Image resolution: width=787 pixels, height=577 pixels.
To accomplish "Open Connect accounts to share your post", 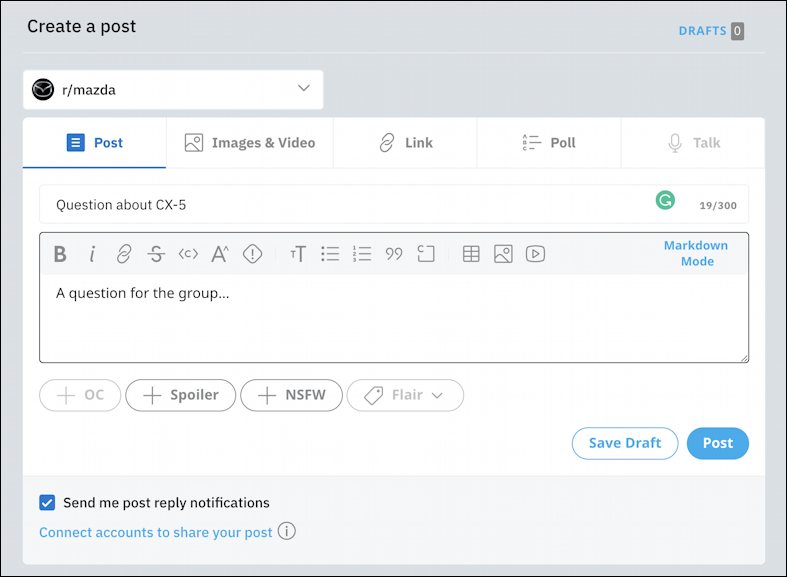I will coord(156,532).
